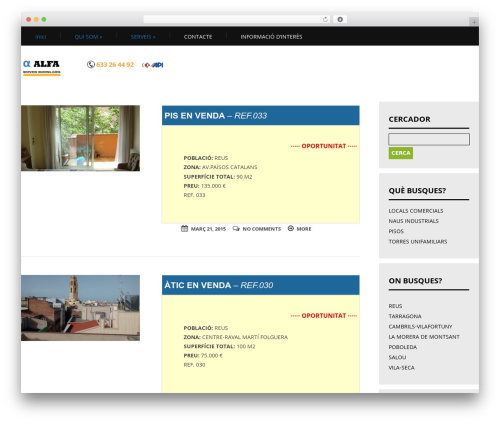Click REF. 030 text in second listing
Viewport: 500px width, 423px height.
point(194,365)
